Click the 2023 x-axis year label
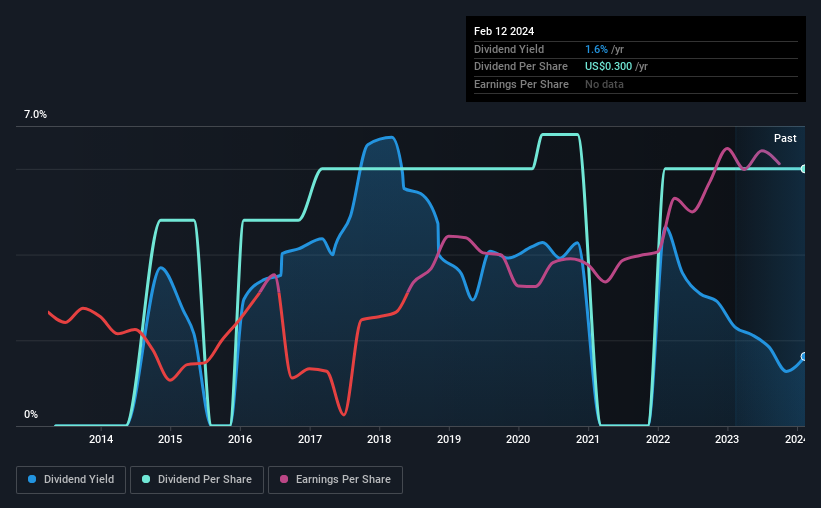 pos(727,439)
